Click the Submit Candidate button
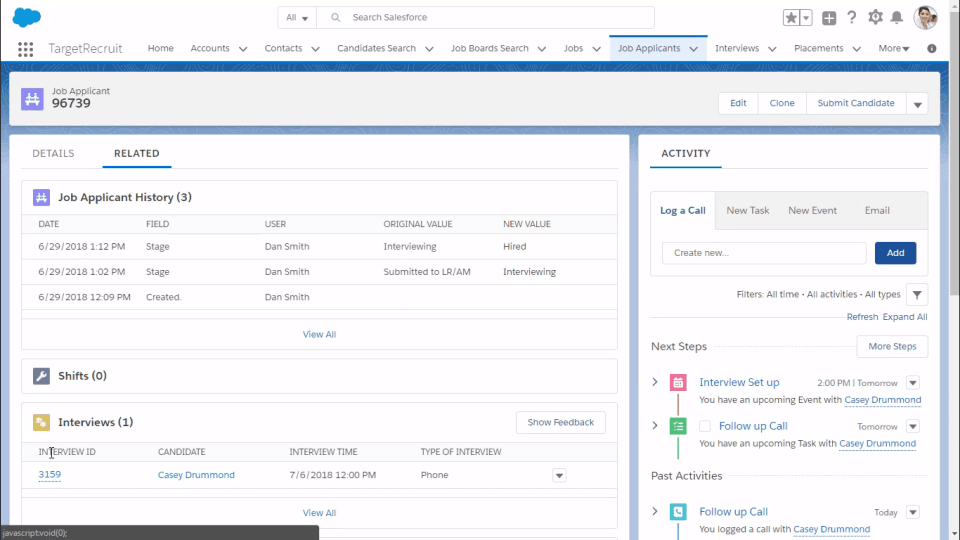 pos(856,103)
